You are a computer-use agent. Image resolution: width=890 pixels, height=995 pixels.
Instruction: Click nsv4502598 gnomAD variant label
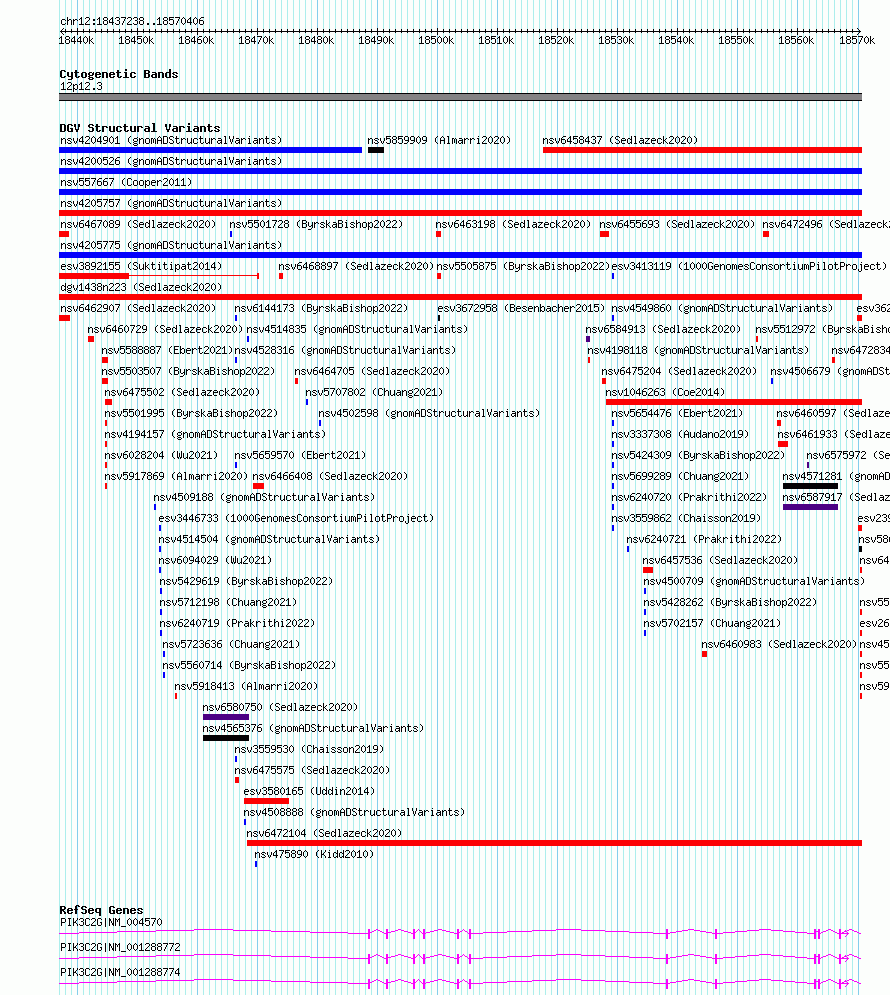click(x=429, y=413)
